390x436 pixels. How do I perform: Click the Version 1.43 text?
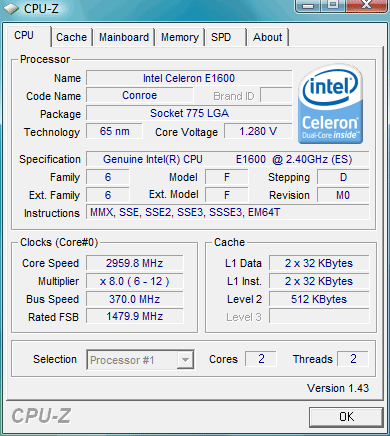click(338, 388)
